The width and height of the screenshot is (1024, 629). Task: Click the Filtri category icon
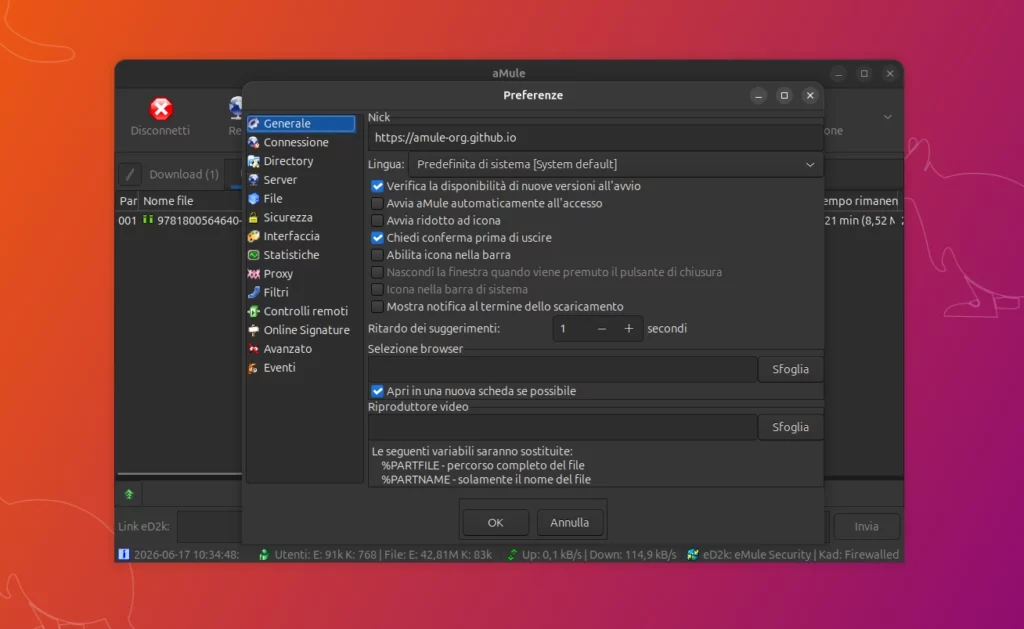(x=253, y=293)
